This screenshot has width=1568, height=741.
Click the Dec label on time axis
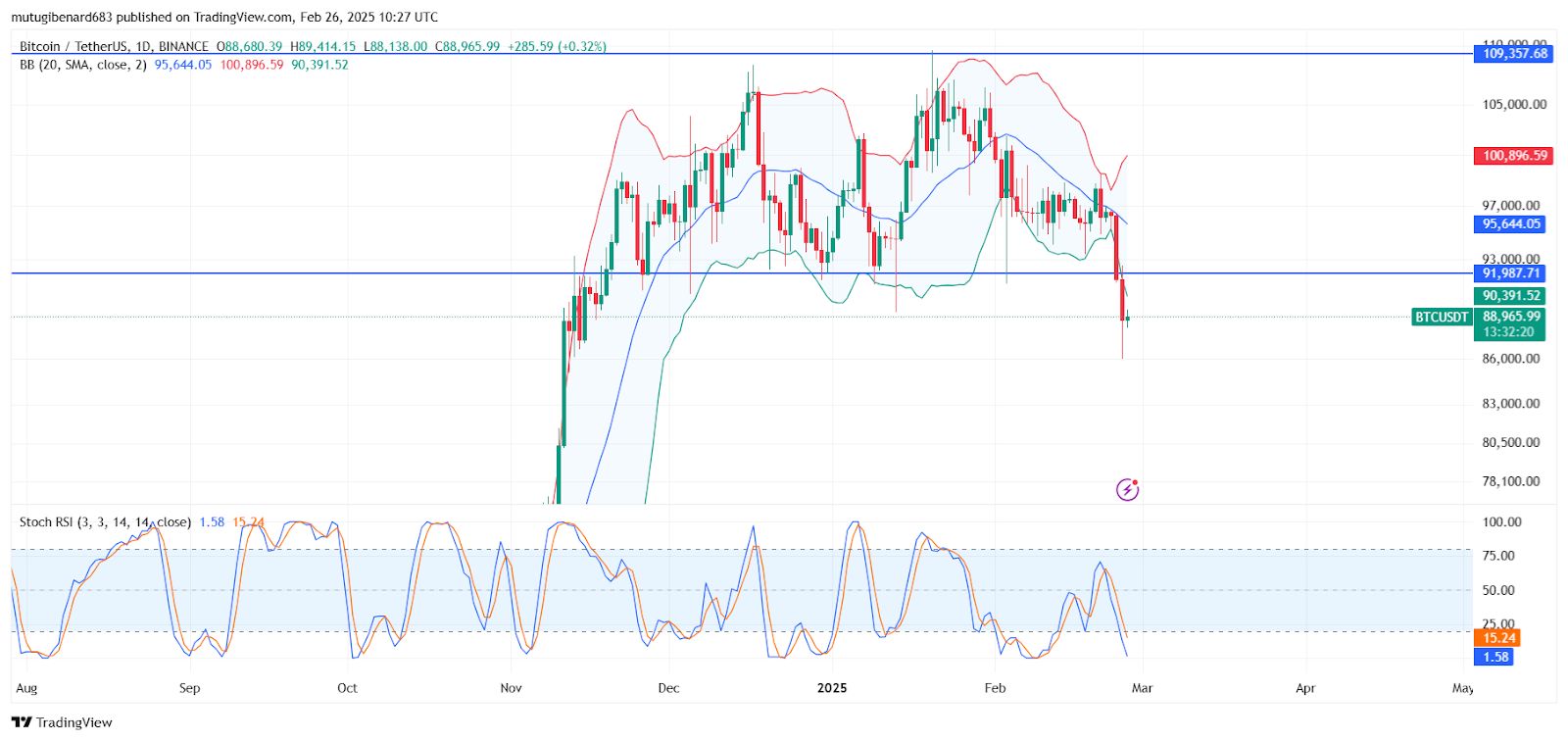pos(668,688)
